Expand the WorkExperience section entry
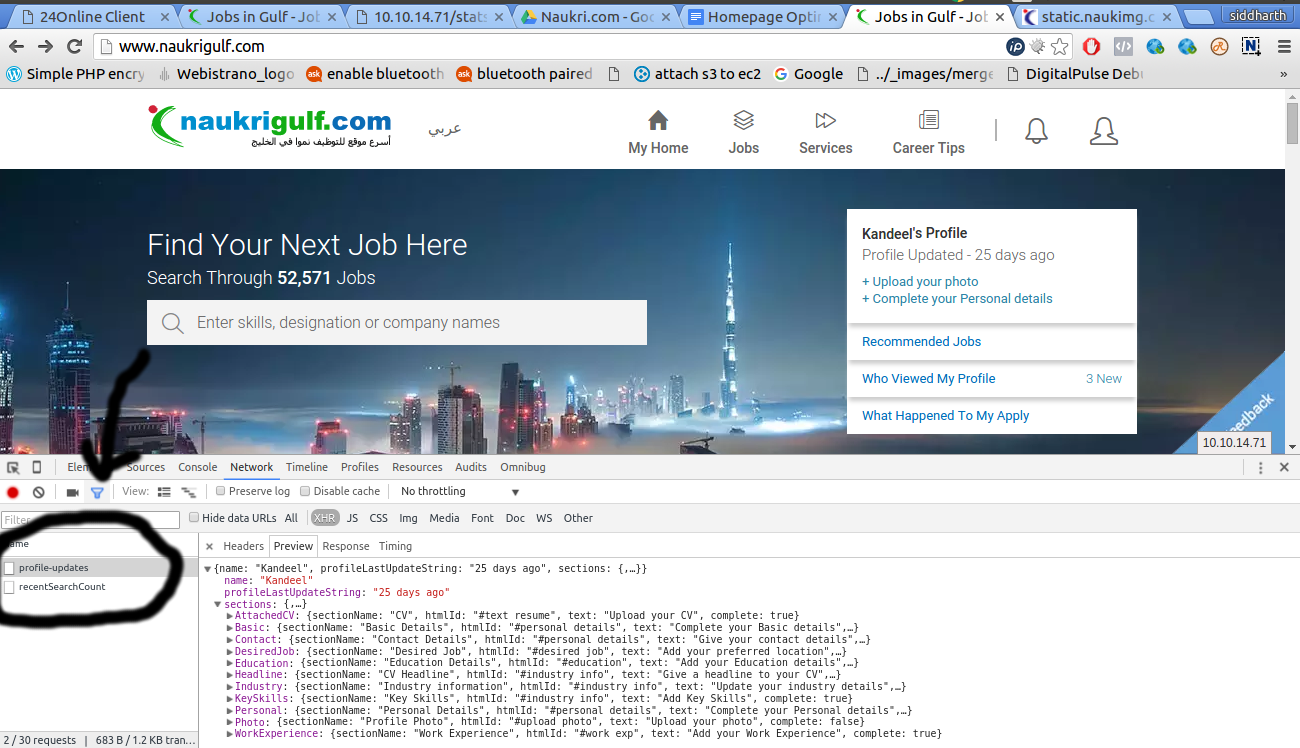 pos(230,734)
